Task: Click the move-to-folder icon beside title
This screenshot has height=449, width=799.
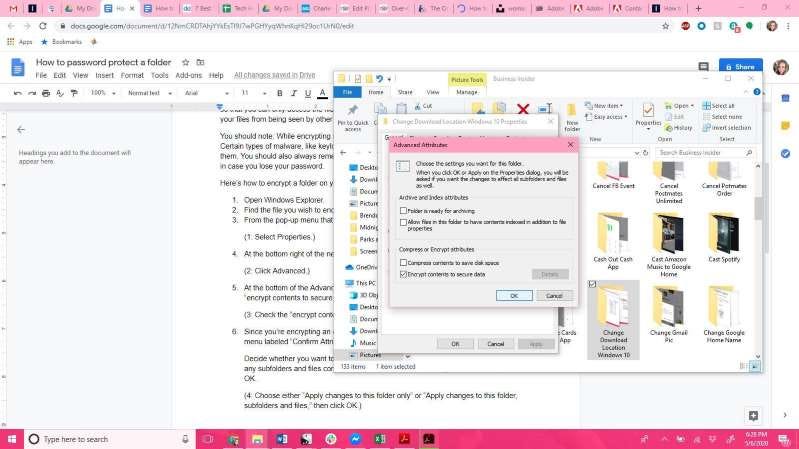Action: 200,62
